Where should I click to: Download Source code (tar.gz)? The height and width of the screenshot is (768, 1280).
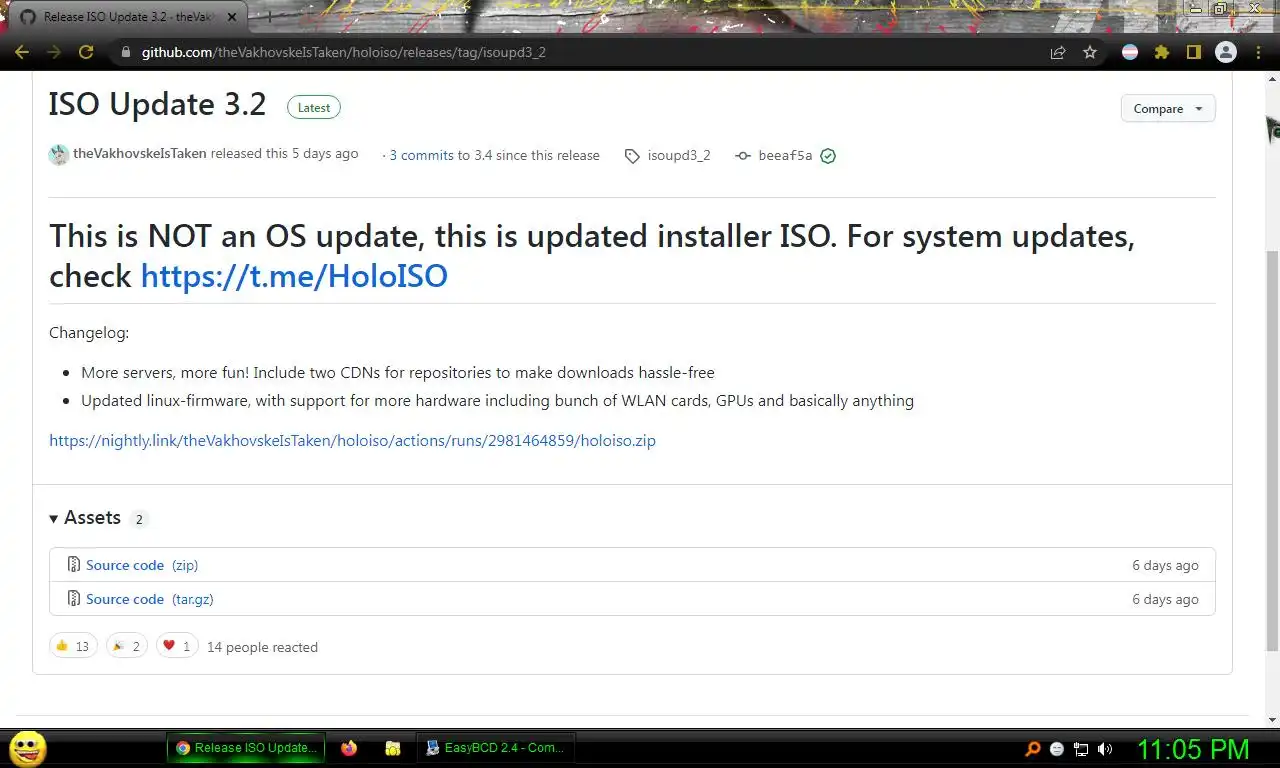(x=150, y=599)
